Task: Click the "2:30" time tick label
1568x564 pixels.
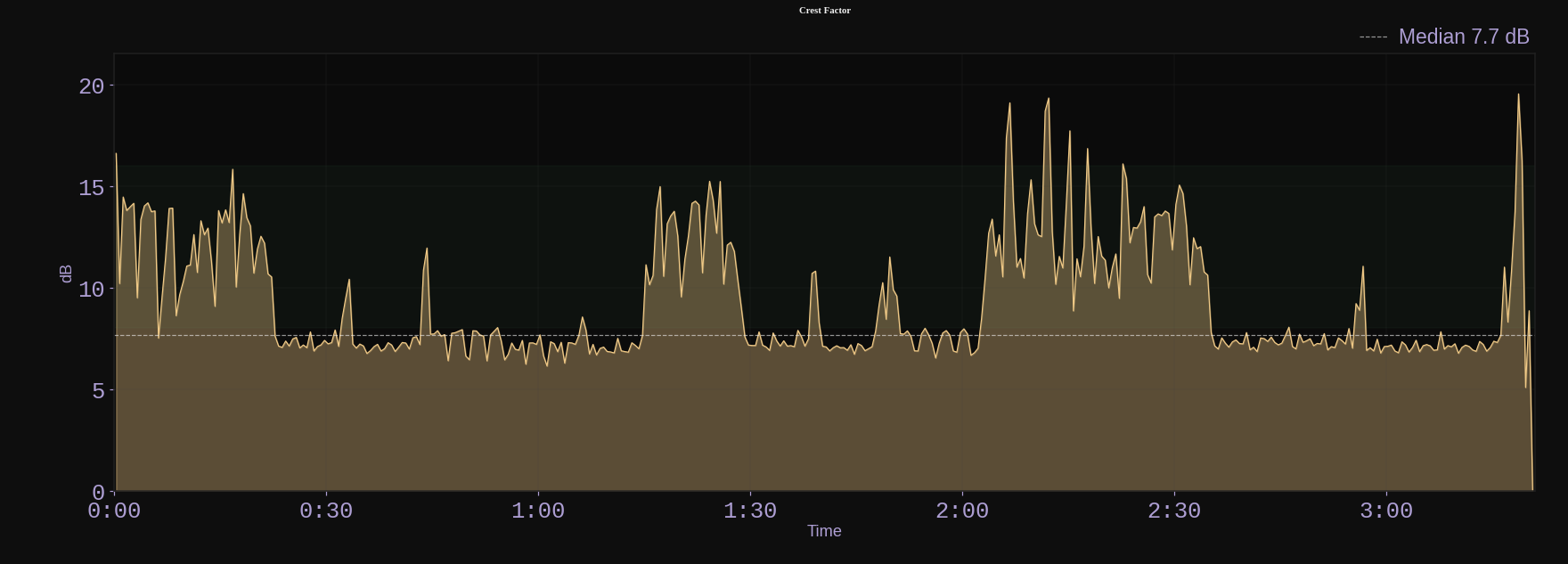Action: tap(1174, 511)
